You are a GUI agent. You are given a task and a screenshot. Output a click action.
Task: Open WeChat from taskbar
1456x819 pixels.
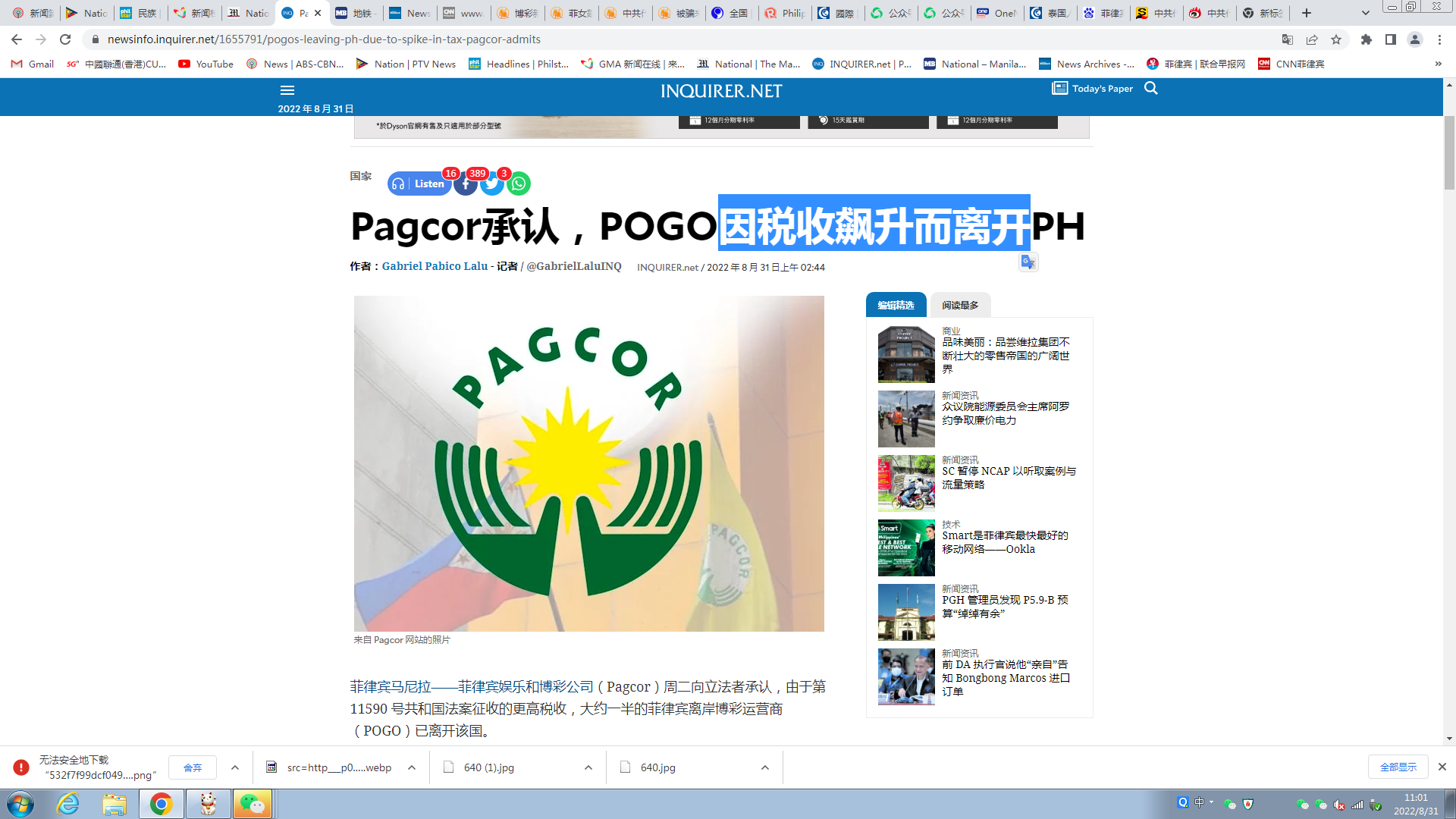253,804
